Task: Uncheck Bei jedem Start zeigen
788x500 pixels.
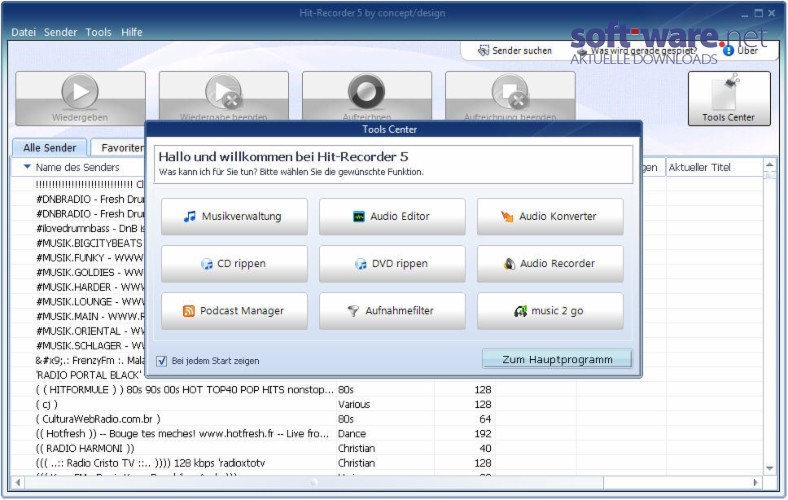Action: pos(161,361)
